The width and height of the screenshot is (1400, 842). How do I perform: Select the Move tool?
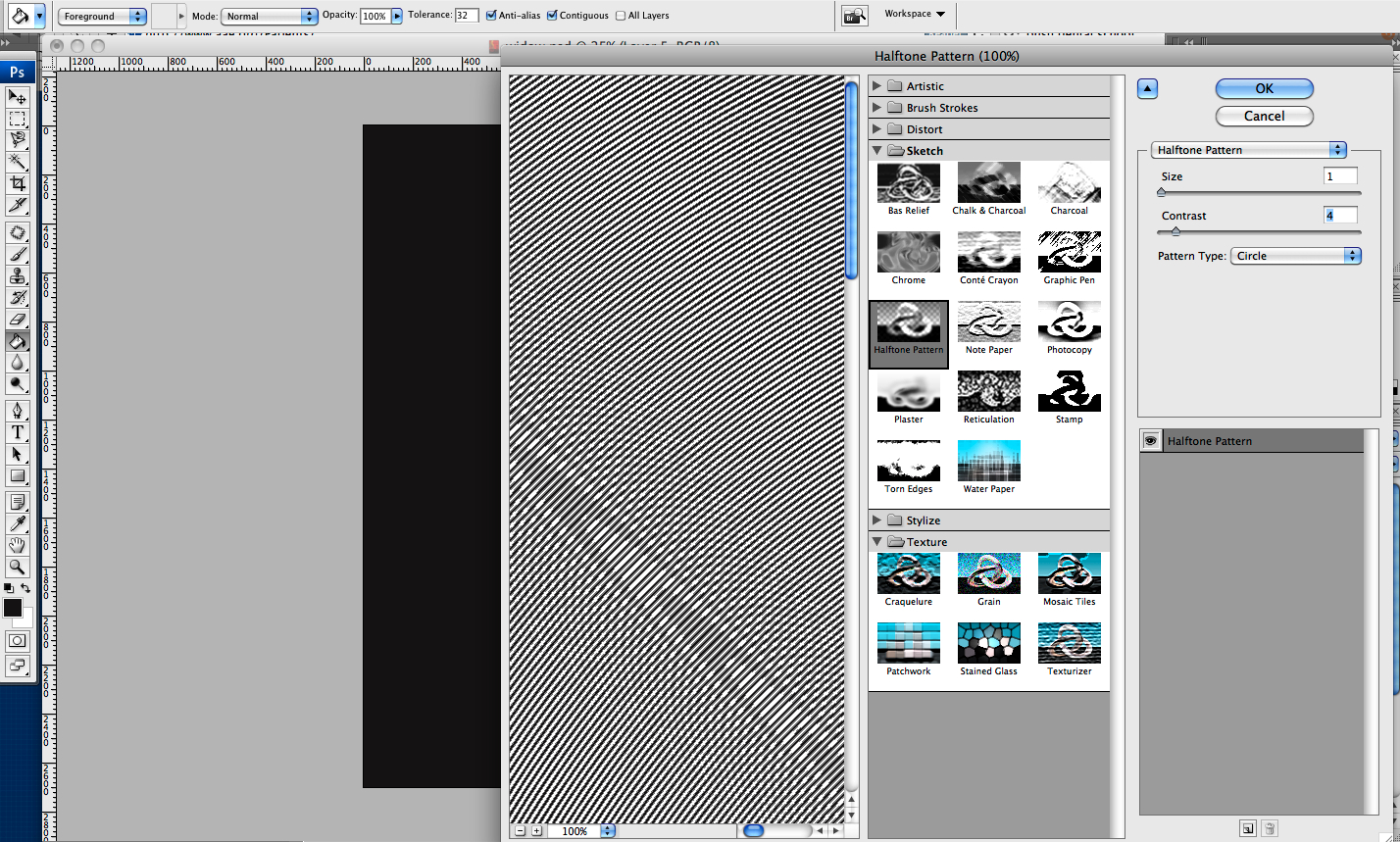[x=18, y=97]
